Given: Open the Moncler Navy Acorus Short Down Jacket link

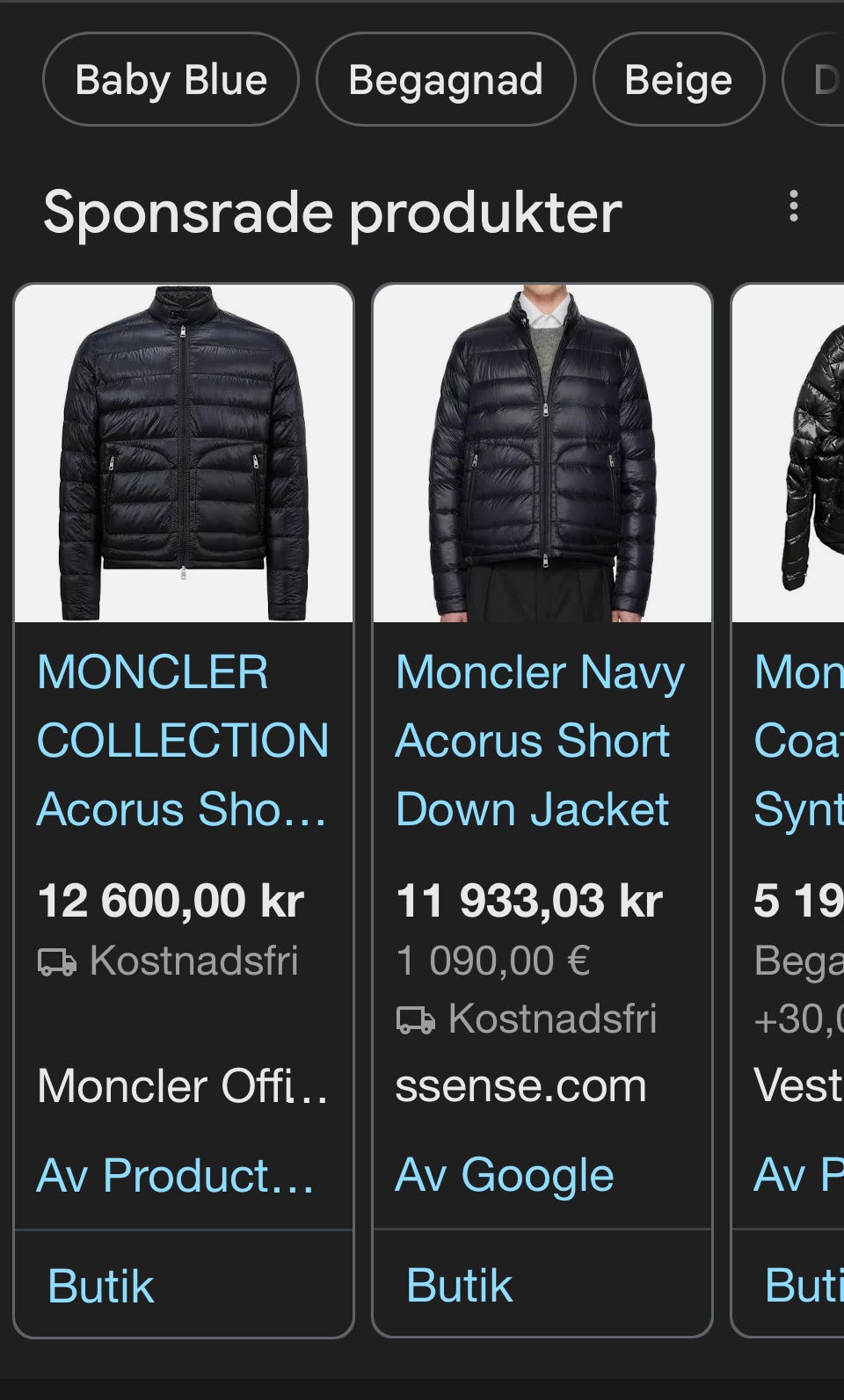Looking at the screenshot, I should click(540, 741).
